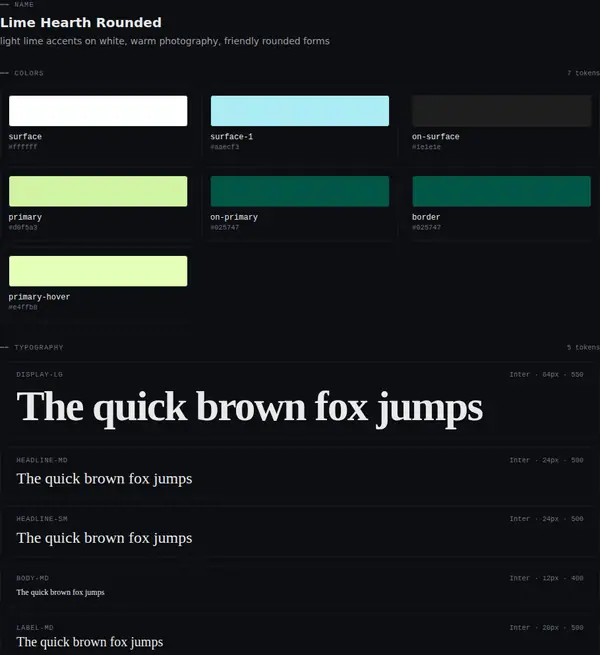Select the #1e1e1e hex value
Image resolution: width=600 pixels, height=655 pixels.
click(x=426, y=147)
